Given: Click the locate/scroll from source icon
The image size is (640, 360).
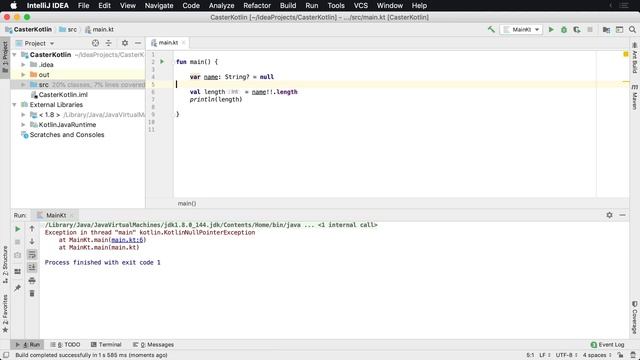Looking at the screenshot, I should (x=96, y=43).
